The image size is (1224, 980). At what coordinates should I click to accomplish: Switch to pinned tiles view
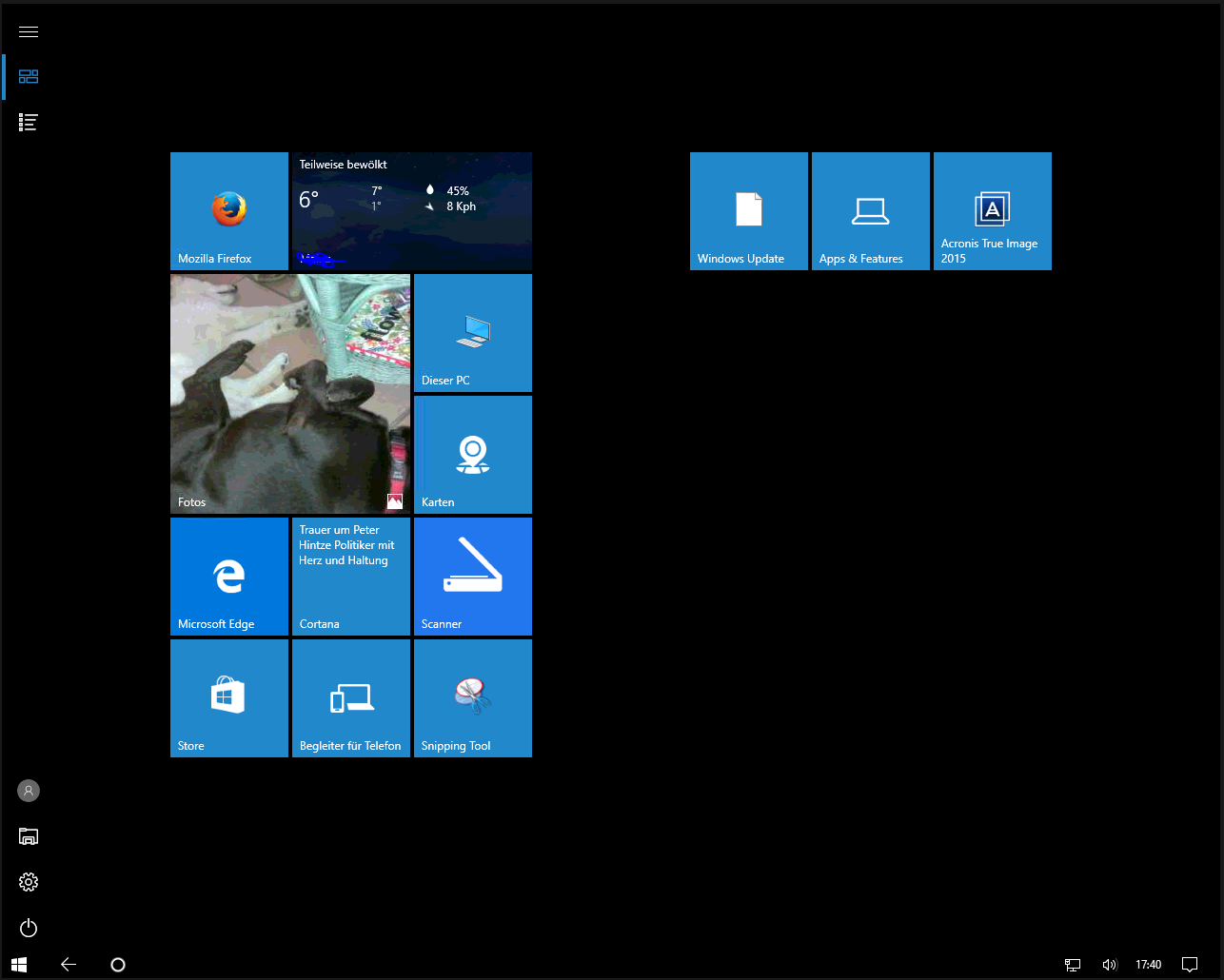tap(29, 77)
